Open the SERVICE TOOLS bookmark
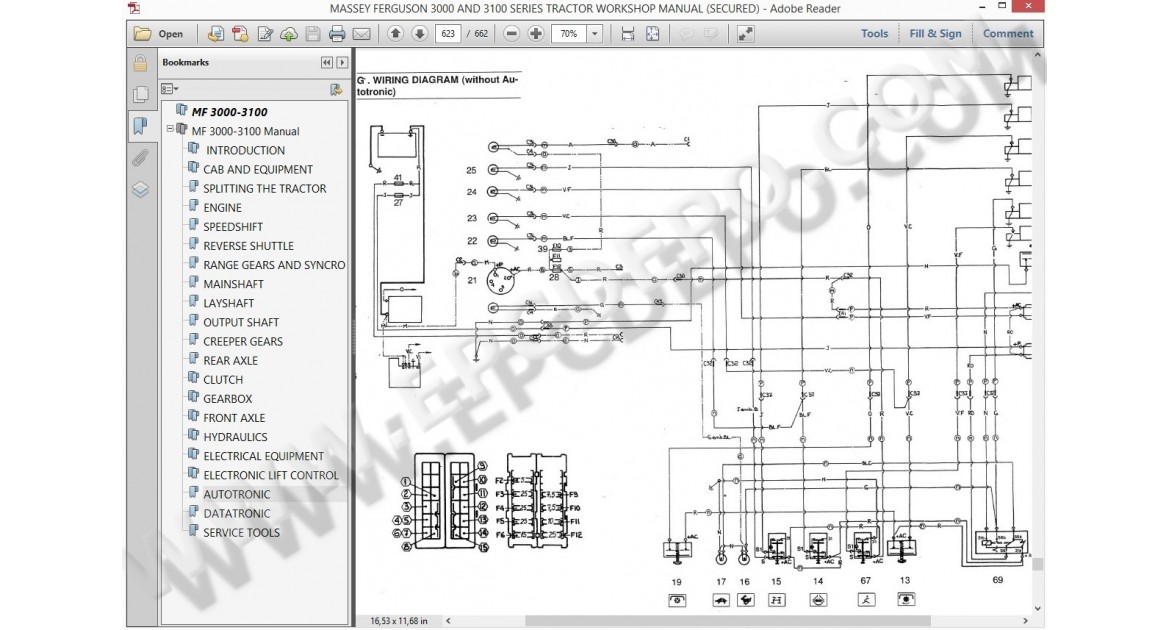1170x630 pixels. [241, 533]
